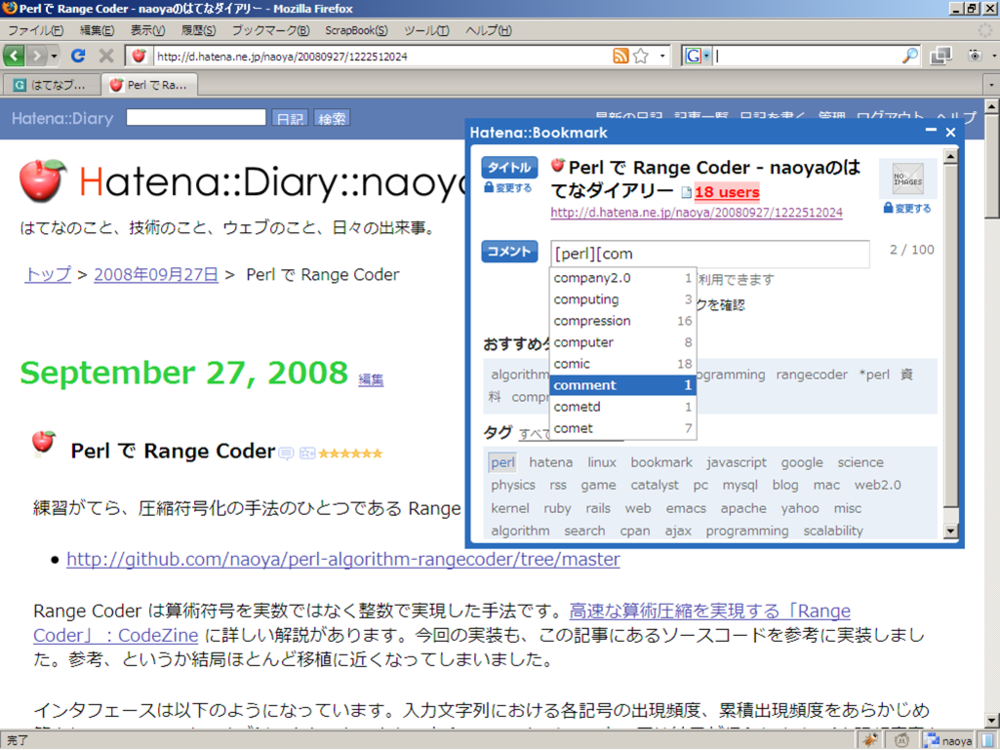
Task: Click the windows-stack toolbar icon
Action: coord(941,56)
